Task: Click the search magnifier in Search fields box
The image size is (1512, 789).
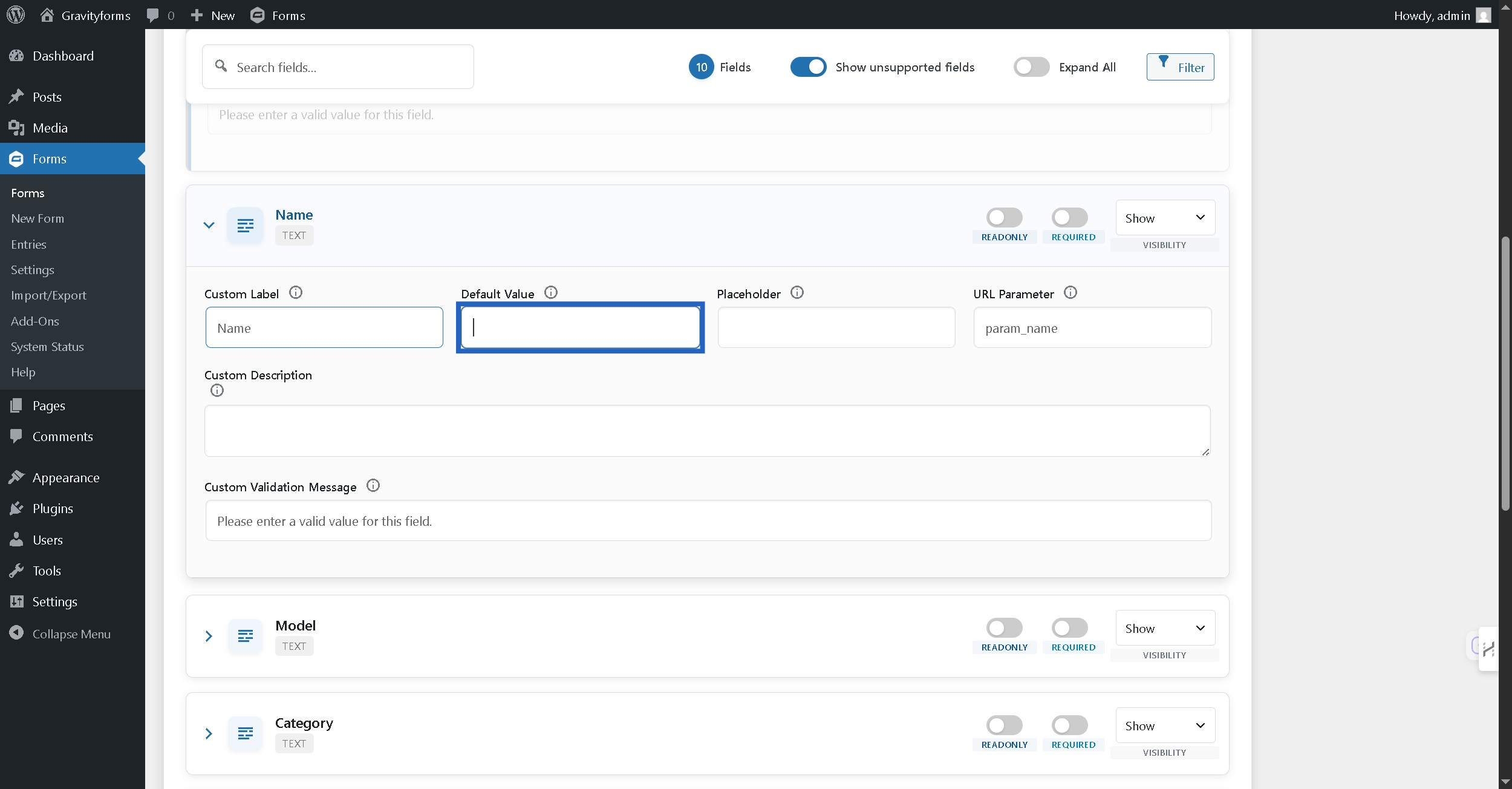Action: point(221,67)
